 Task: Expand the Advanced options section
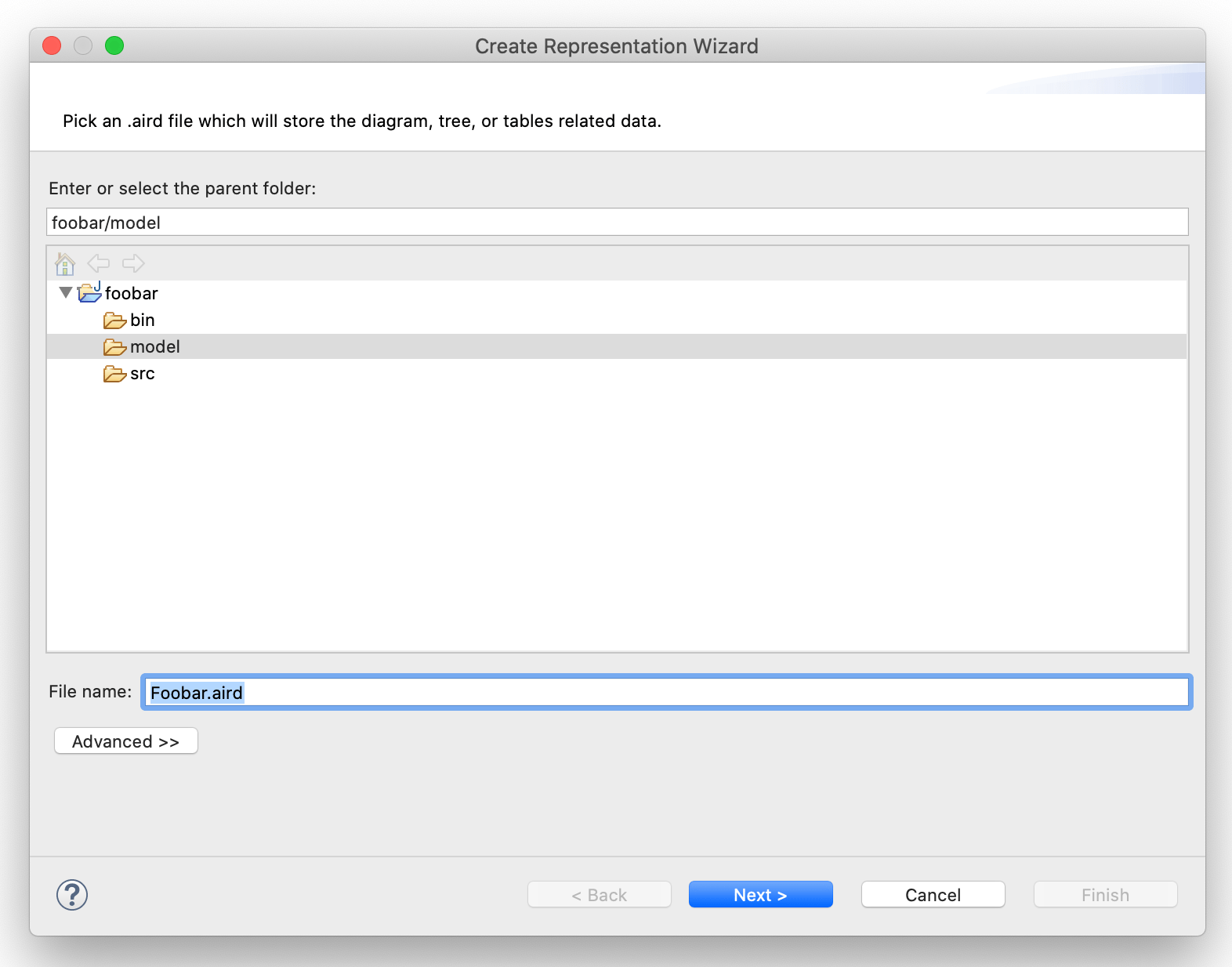tap(125, 741)
